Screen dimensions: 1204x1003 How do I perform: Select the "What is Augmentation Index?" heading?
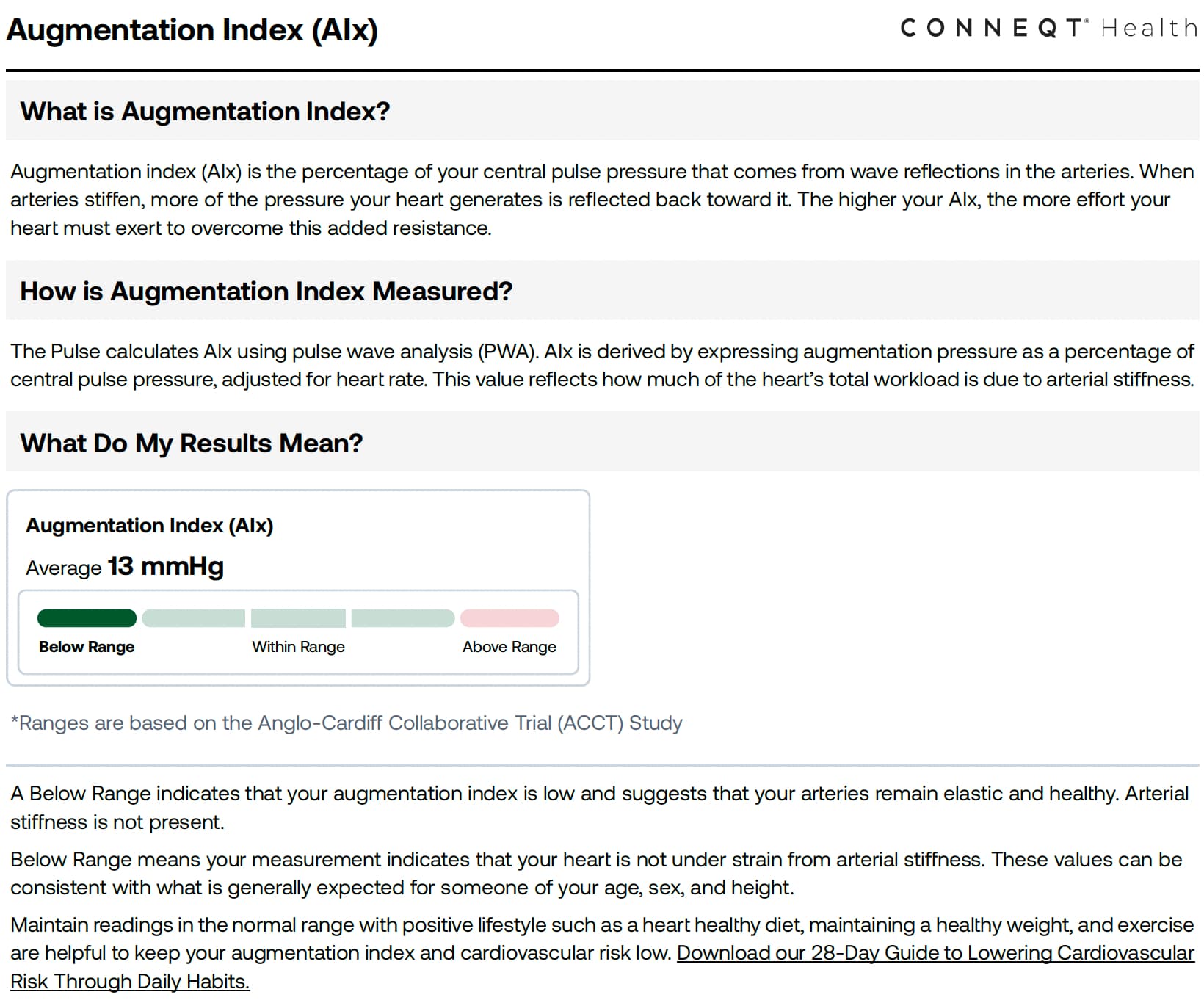[205, 112]
